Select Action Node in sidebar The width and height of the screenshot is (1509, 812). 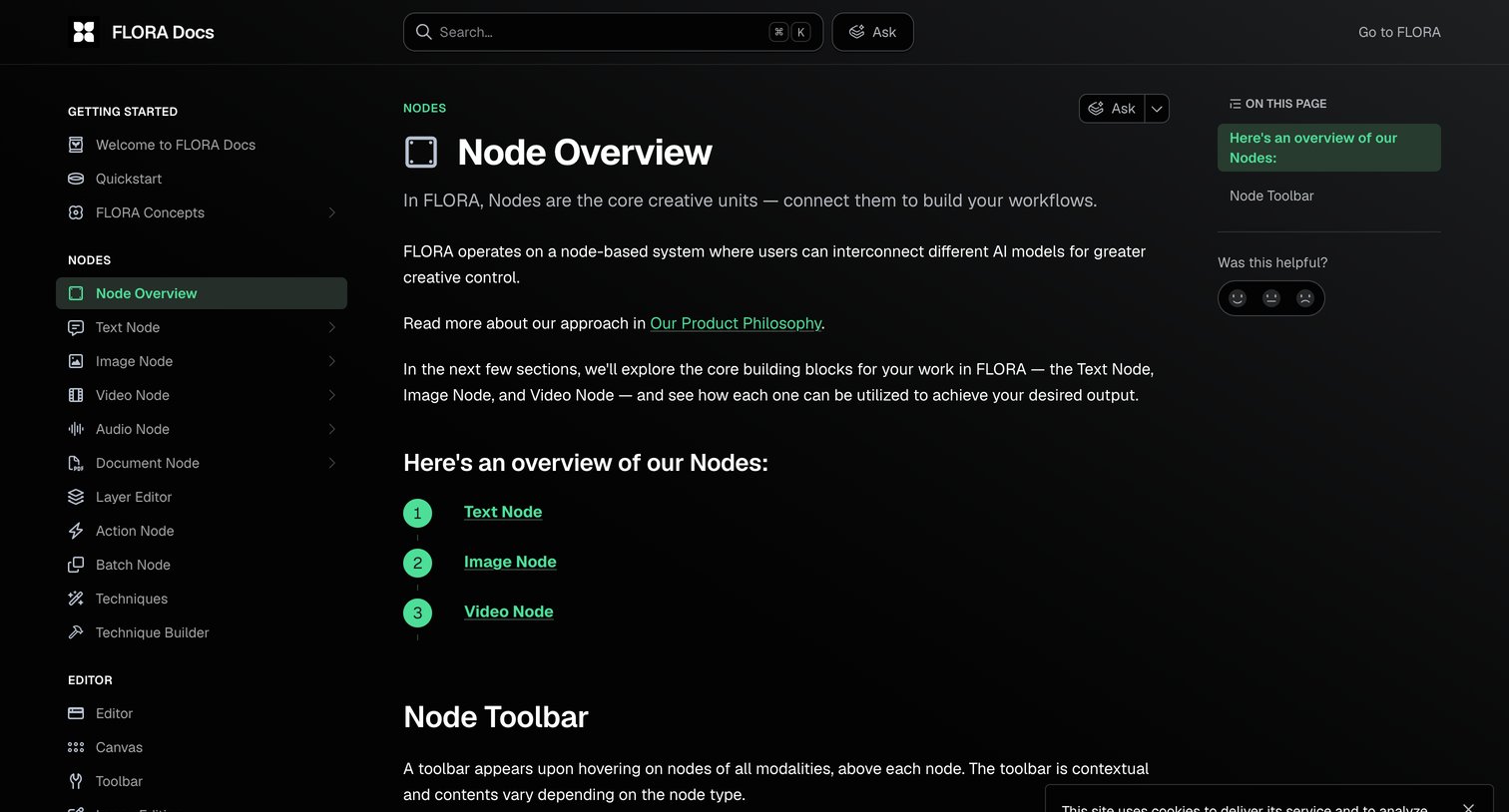[202, 531]
